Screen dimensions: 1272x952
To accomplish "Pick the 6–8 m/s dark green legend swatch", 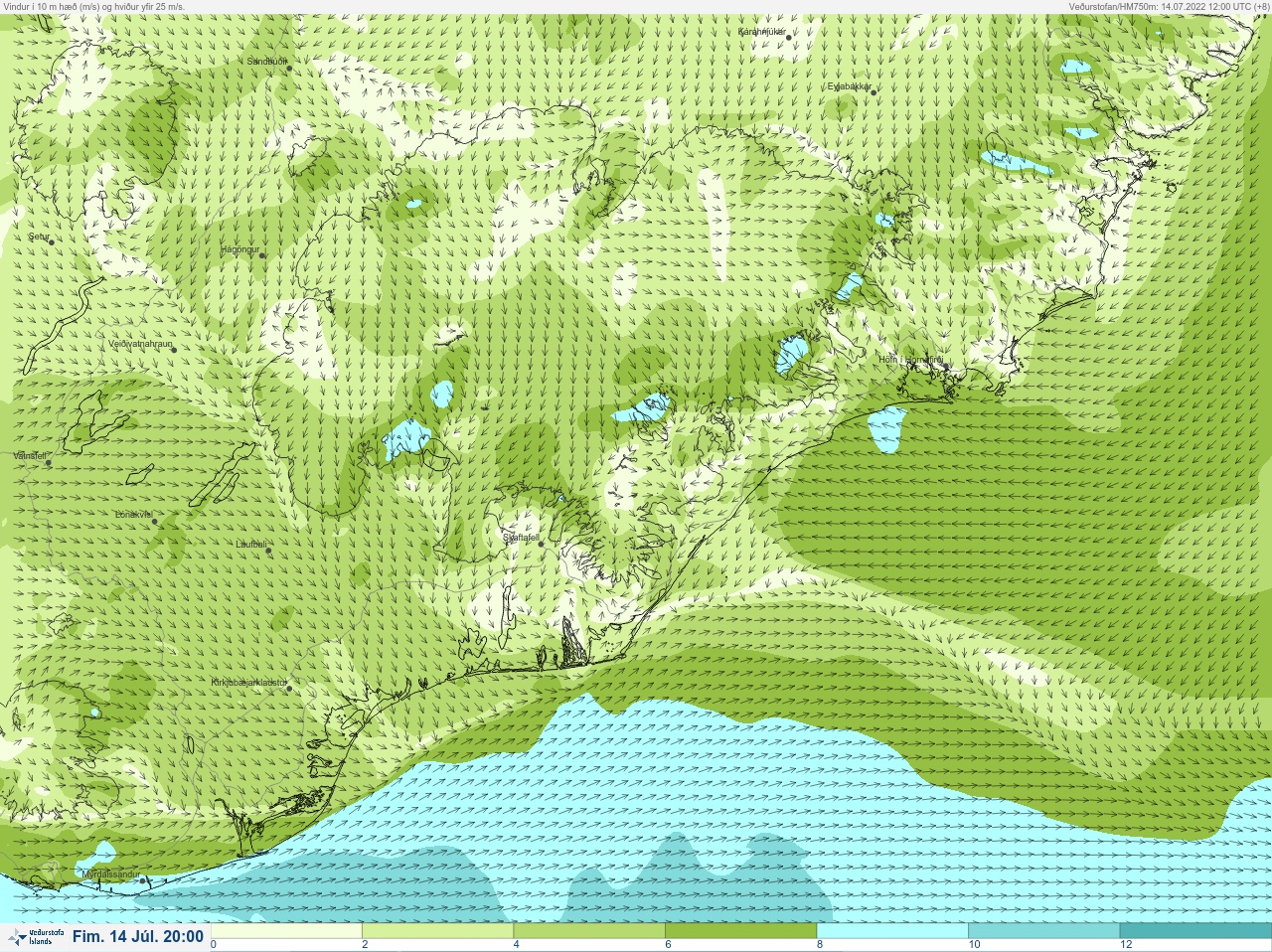I will tap(740, 931).
